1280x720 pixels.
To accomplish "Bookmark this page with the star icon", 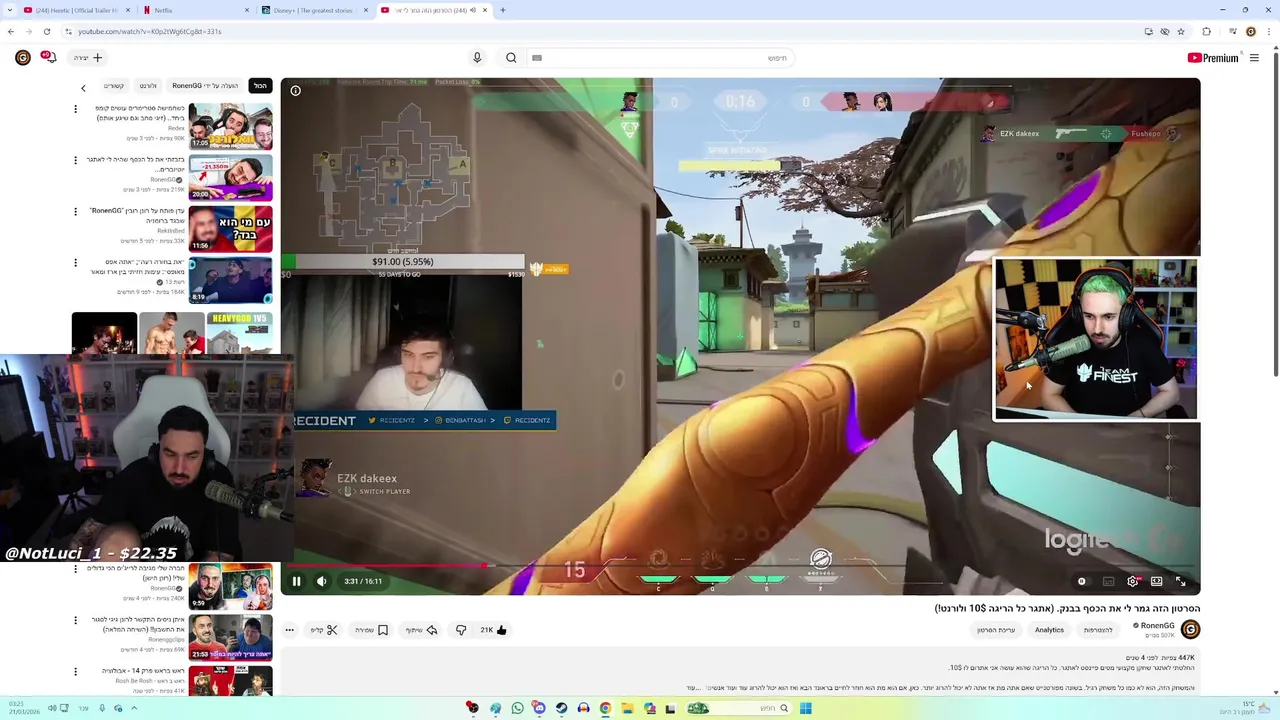I will click(1181, 31).
